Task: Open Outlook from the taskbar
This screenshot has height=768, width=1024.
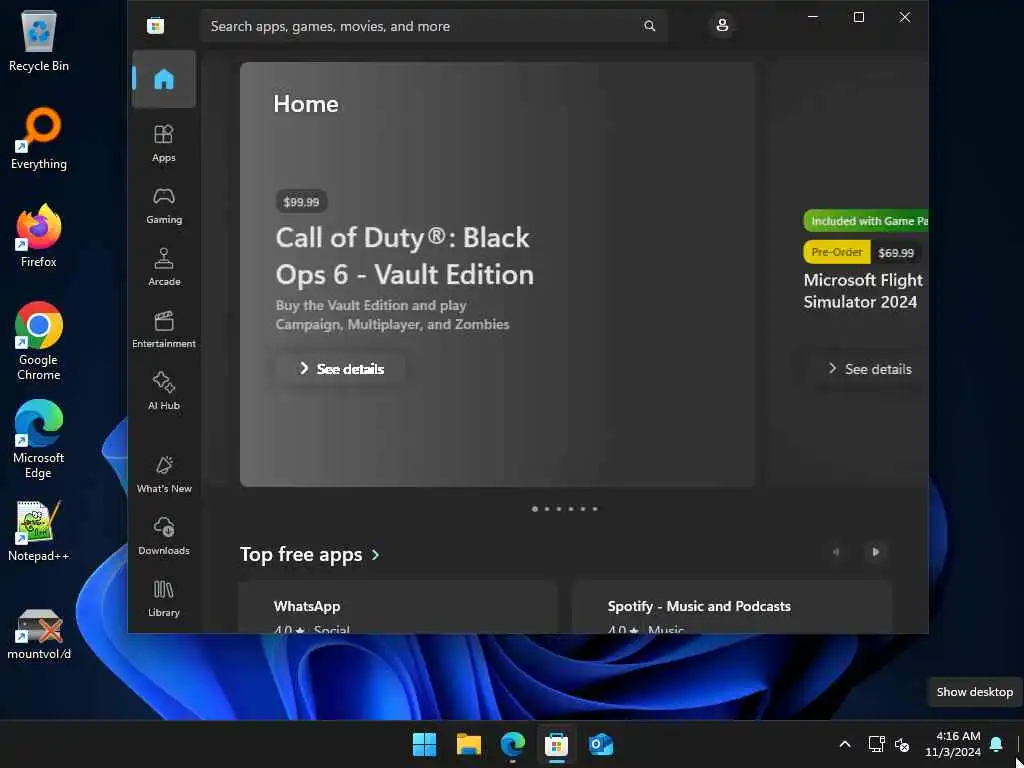Action: point(601,744)
